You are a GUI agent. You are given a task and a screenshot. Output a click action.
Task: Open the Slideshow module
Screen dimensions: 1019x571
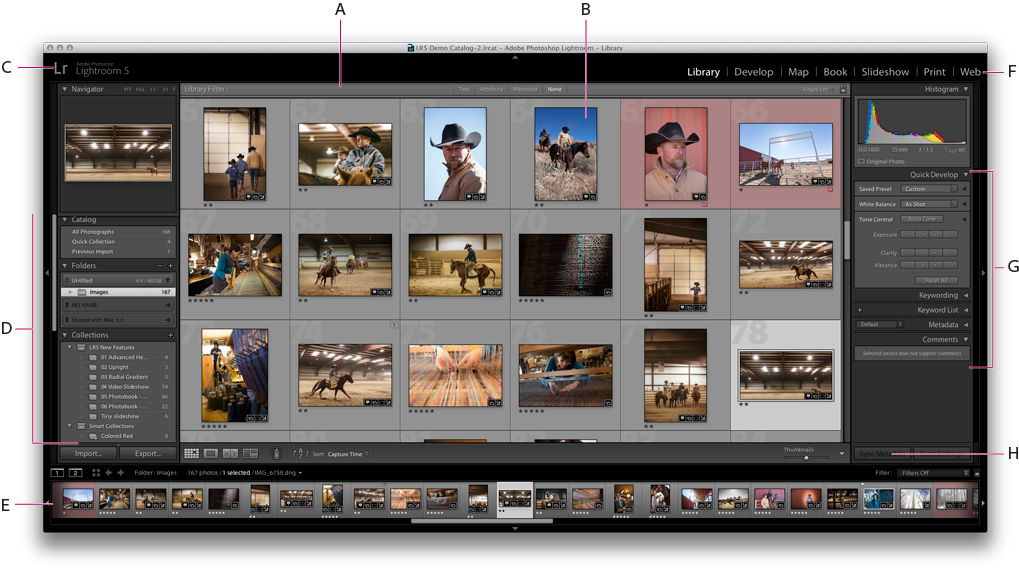(885, 72)
